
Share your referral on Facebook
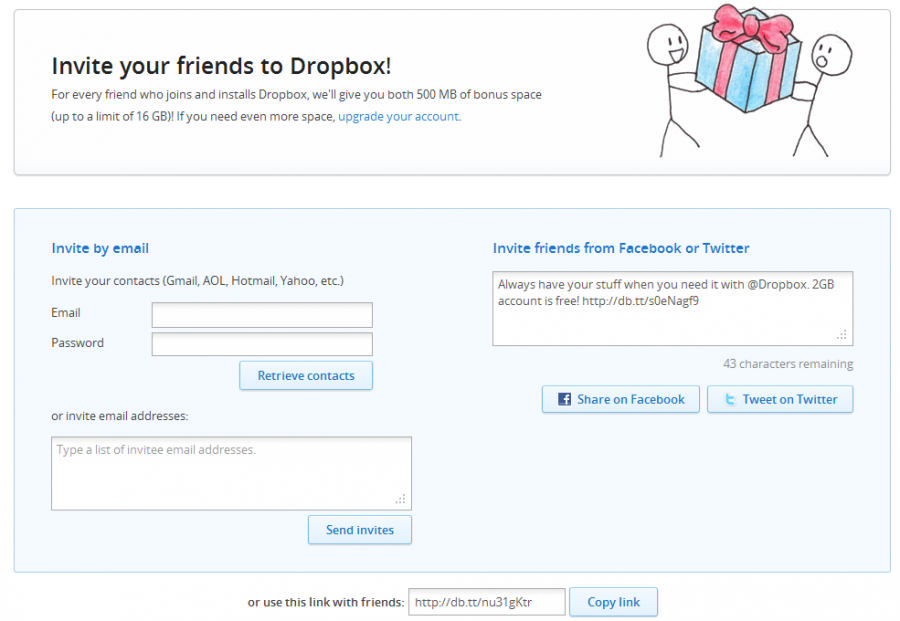coord(620,398)
